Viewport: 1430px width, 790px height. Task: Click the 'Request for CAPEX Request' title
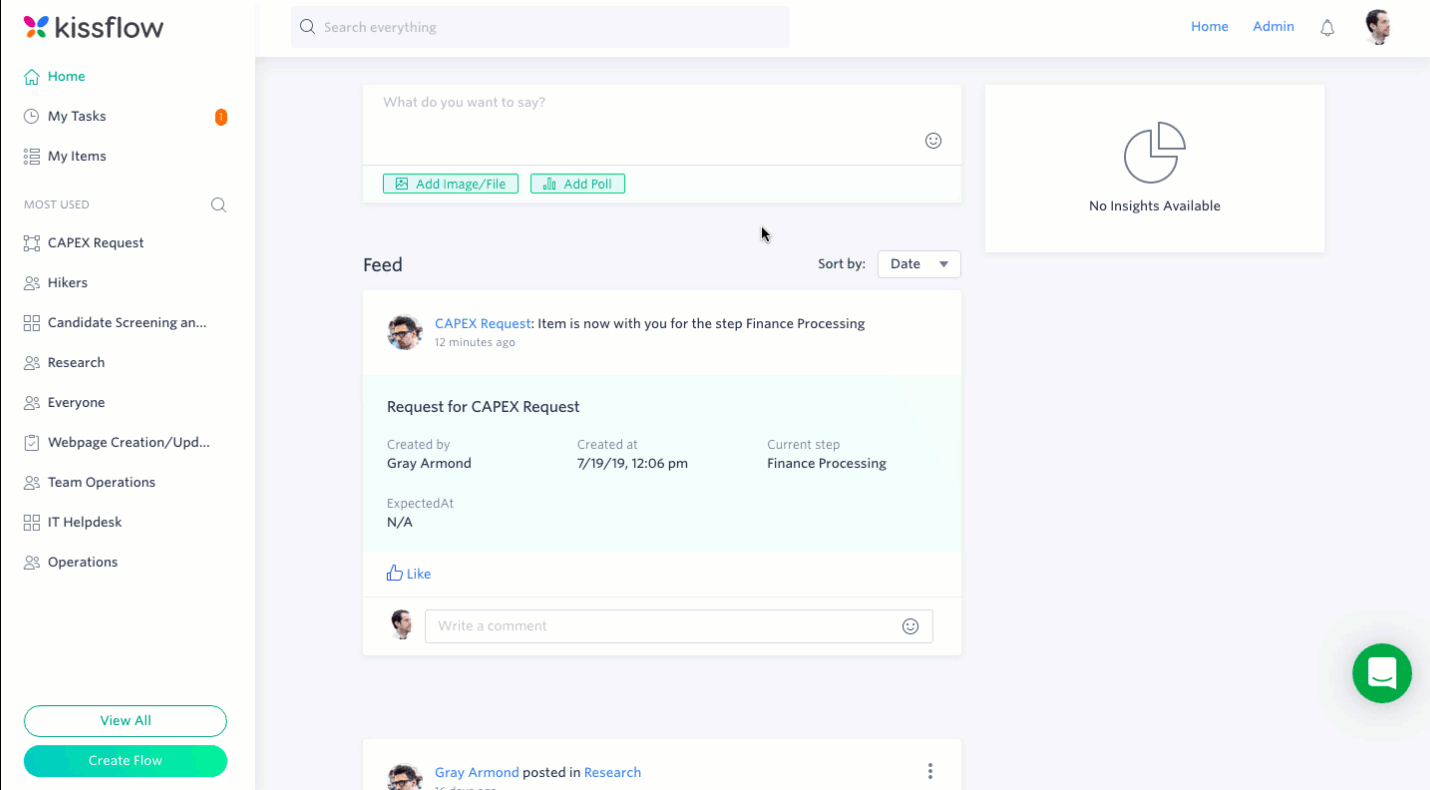483,407
